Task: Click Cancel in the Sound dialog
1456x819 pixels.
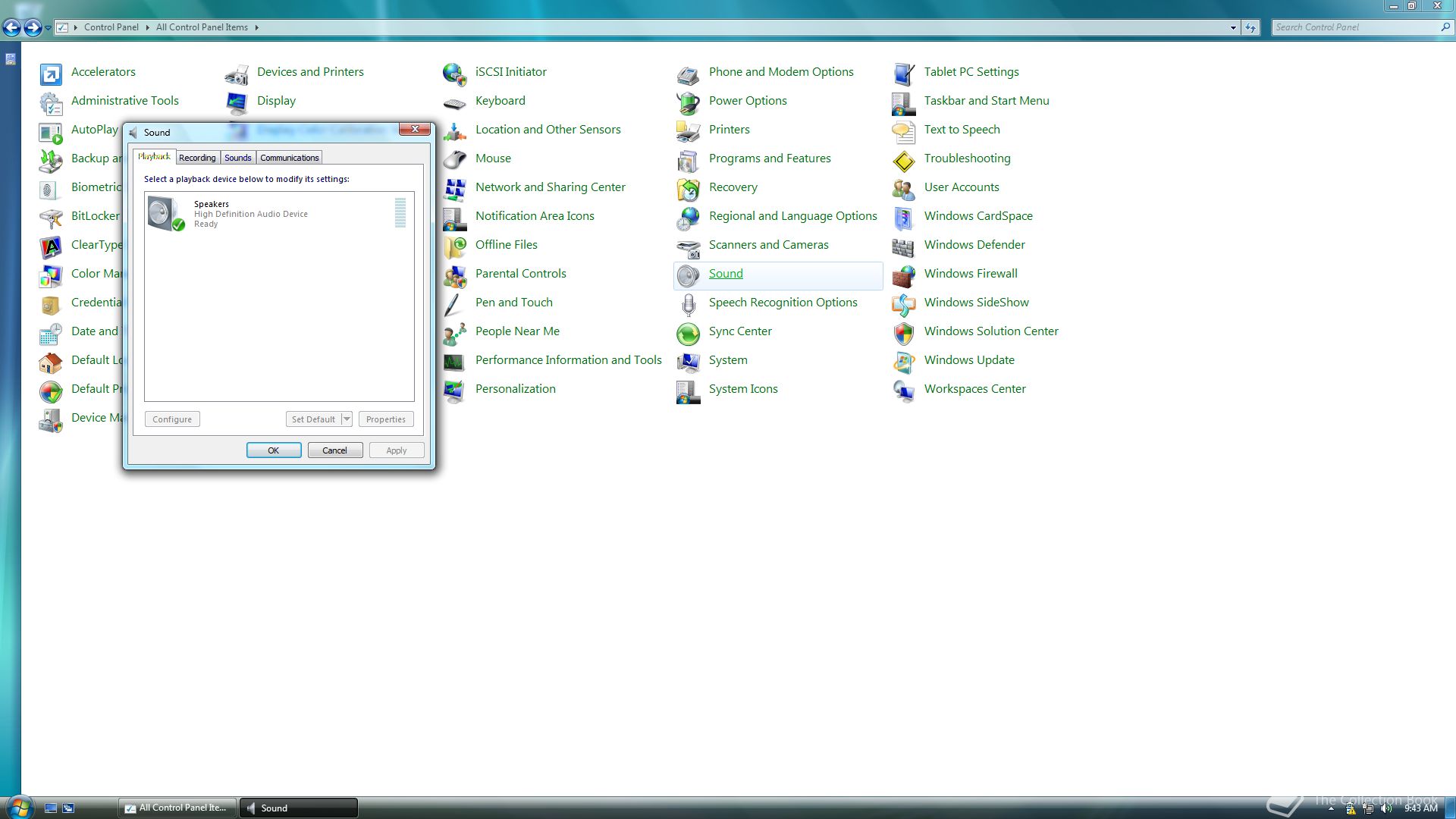Action: point(335,450)
